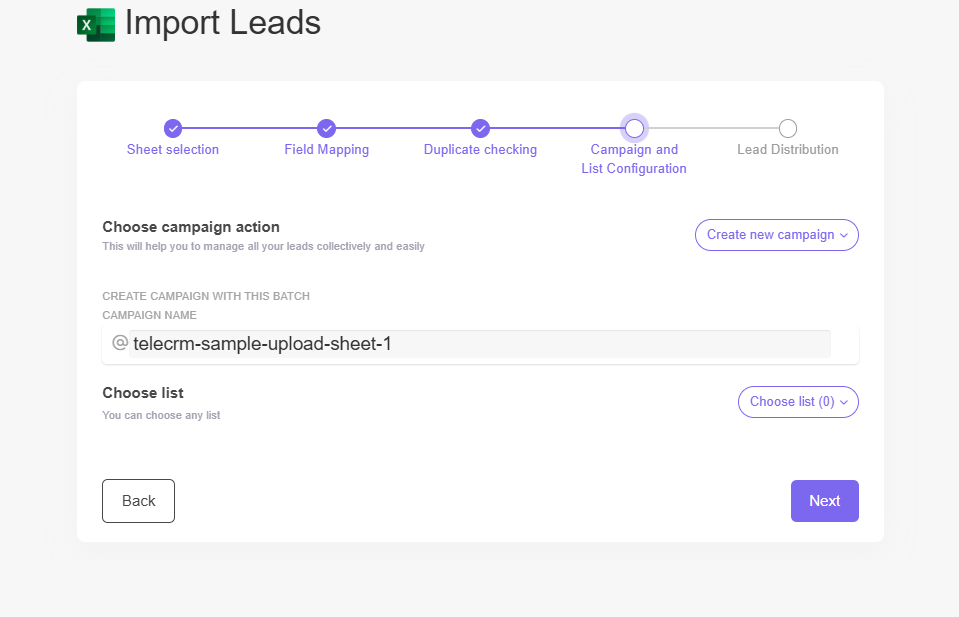Go to the Sheet selection step
The width and height of the screenshot is (959, 617).
pyautogui.click(x=172, y=149)
